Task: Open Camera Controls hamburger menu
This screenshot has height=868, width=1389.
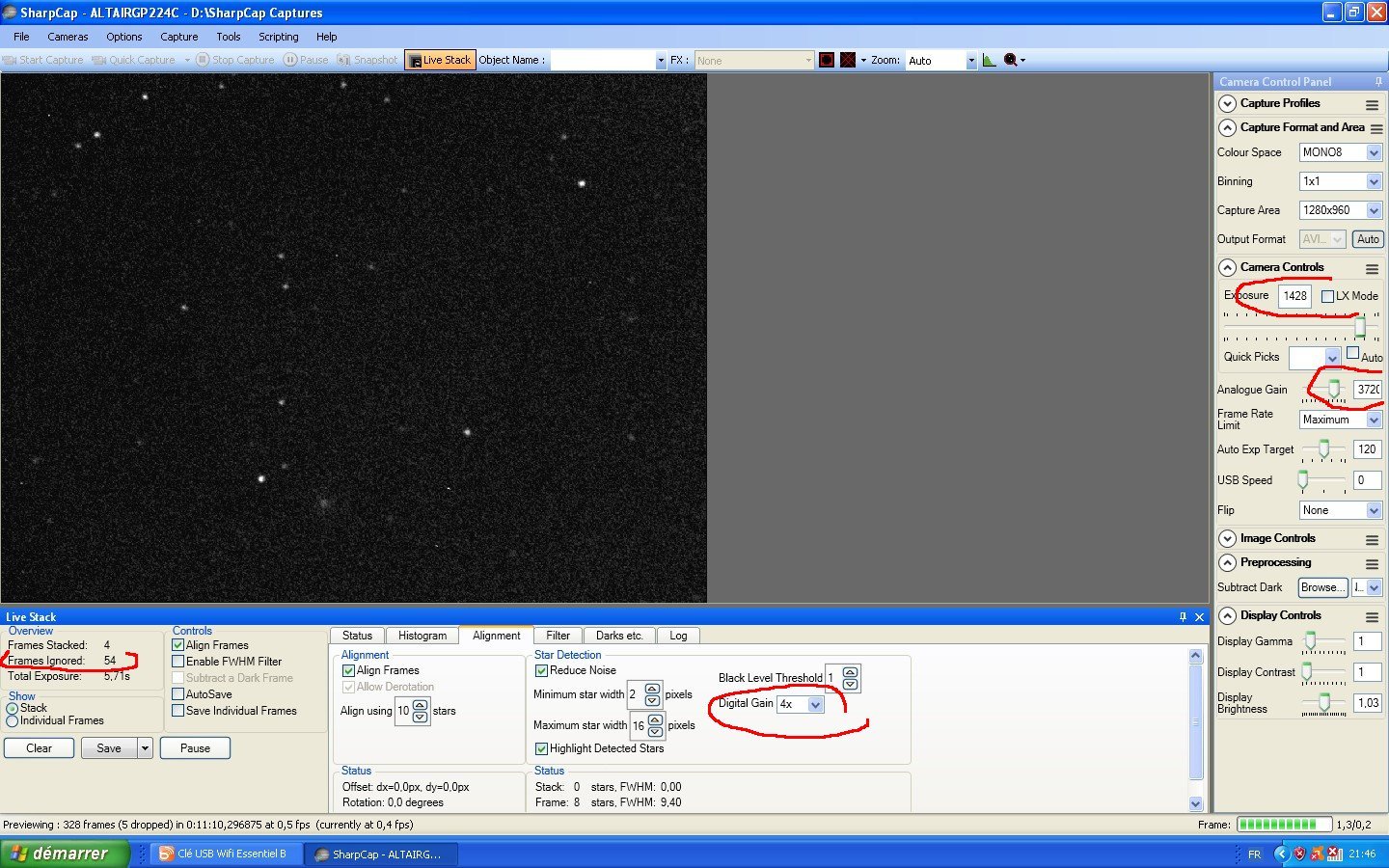Action: point(1372,268)
